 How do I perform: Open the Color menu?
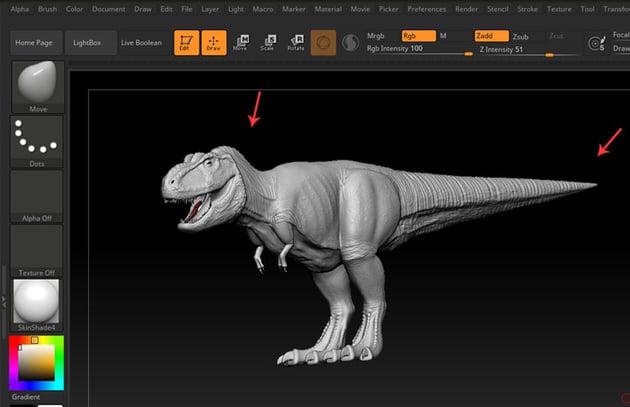74,9
